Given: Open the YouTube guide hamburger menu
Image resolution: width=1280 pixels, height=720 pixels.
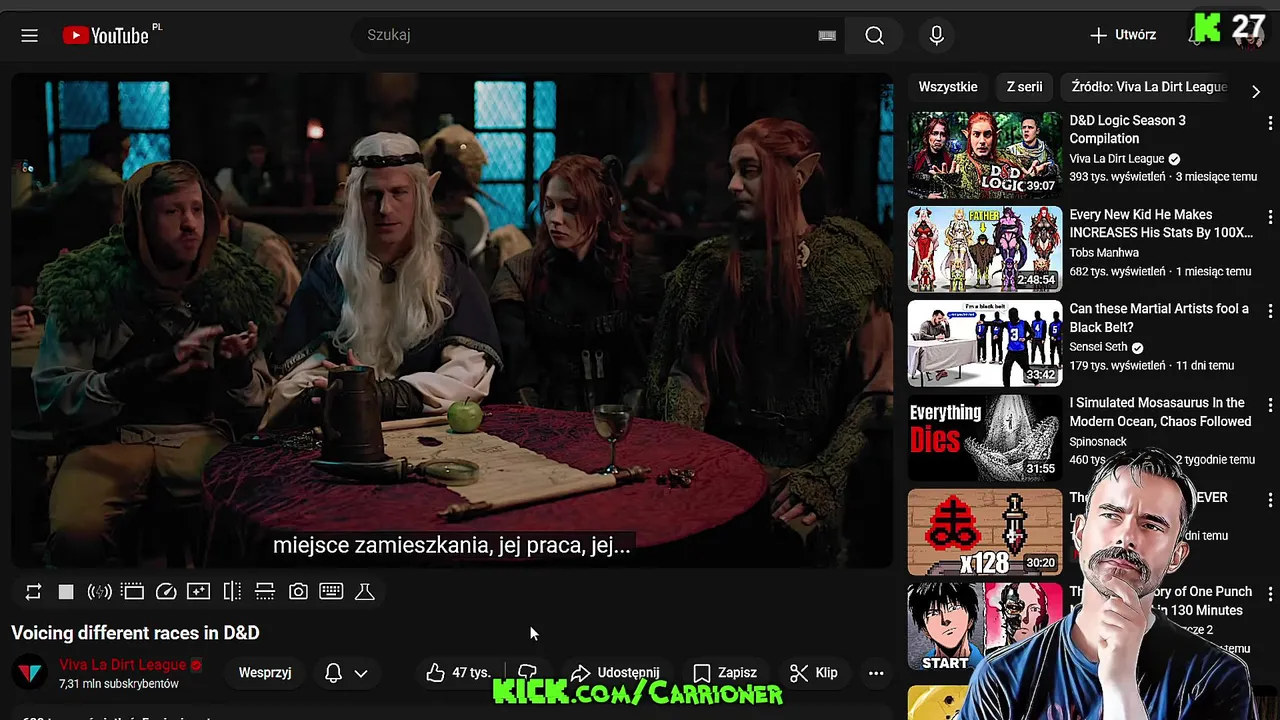Looking at the screenshot, I should (29, 35).
